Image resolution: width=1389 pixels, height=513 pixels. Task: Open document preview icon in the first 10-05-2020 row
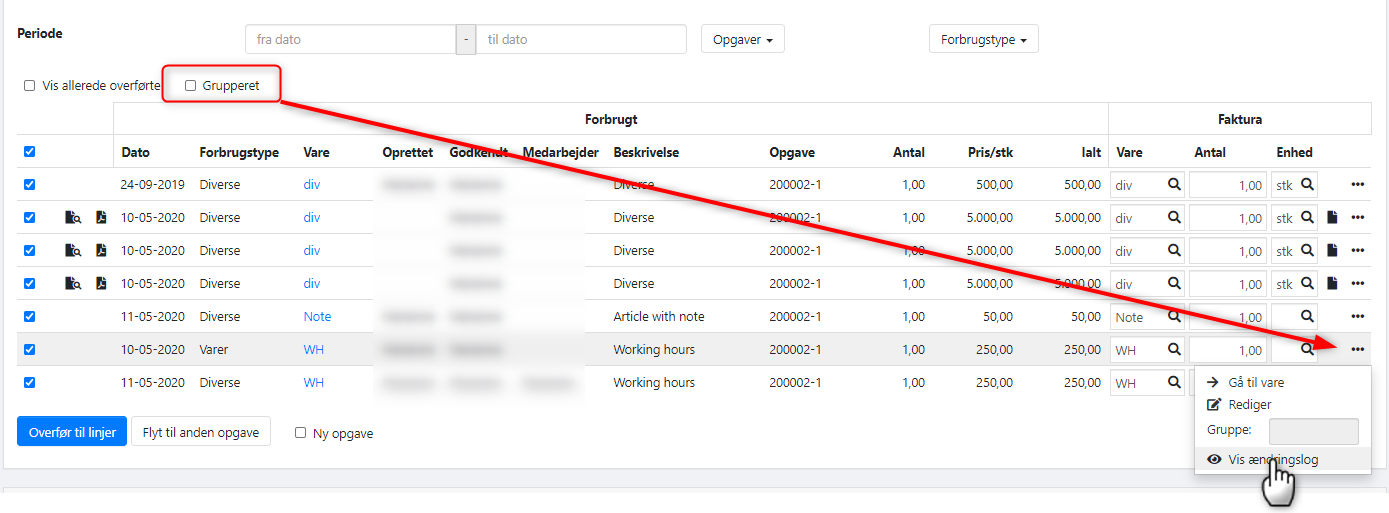[x=73, y=218]
